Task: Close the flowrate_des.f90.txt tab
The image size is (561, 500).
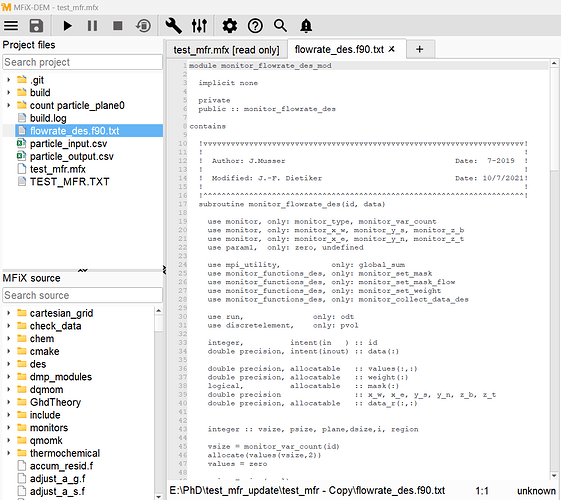Action: click(392, 49)
